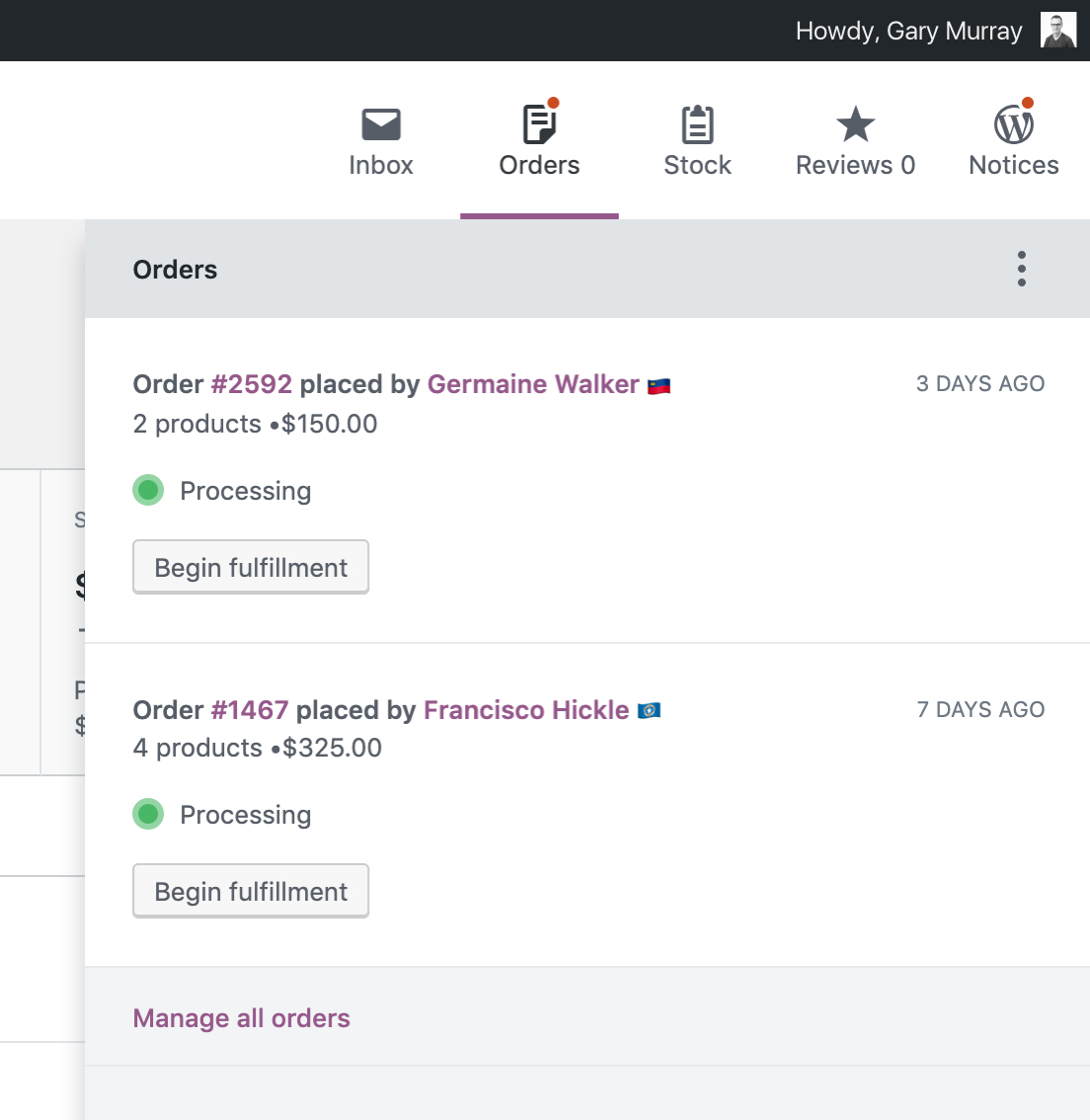Open the Orders panel options menu (three dots)
1090x1120 pixels.
pyautogui.click(x=1022, y=269)
